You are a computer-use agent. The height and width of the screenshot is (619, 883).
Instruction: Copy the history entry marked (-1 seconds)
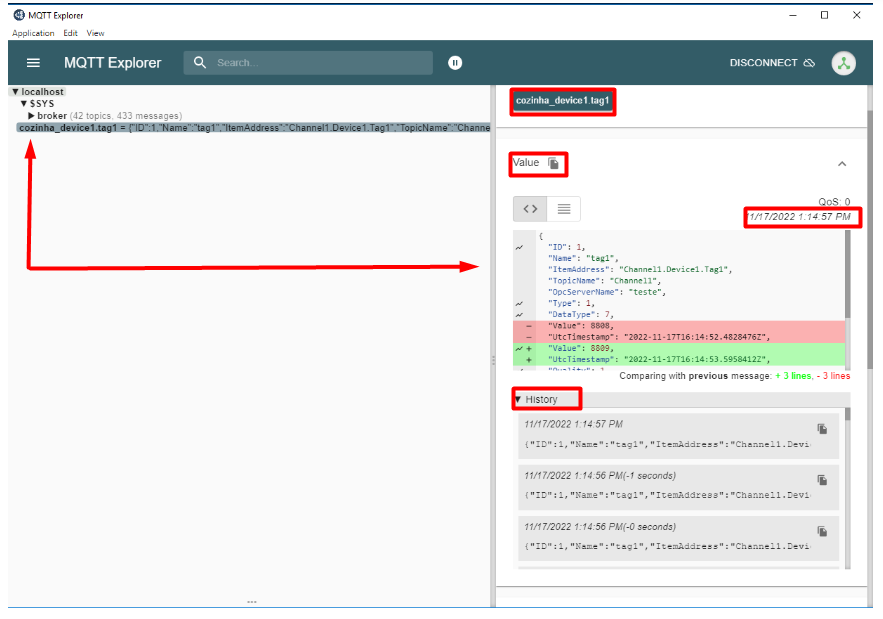point(822,480)
